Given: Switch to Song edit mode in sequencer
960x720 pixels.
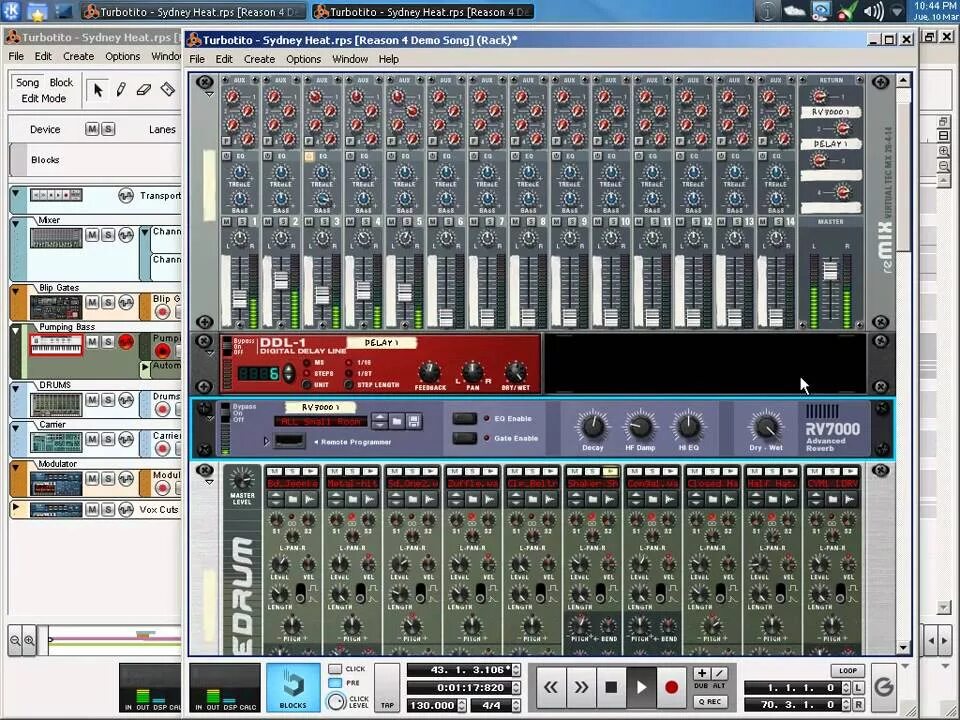Looking at the screenshot, I should (x=27, y=83).
